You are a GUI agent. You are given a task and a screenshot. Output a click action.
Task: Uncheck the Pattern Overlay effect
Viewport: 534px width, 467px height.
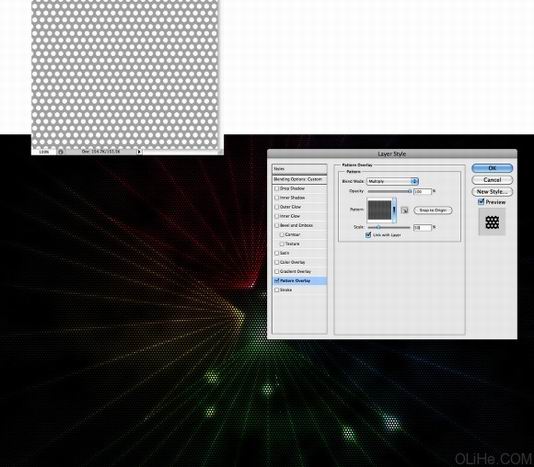(277, 281)
